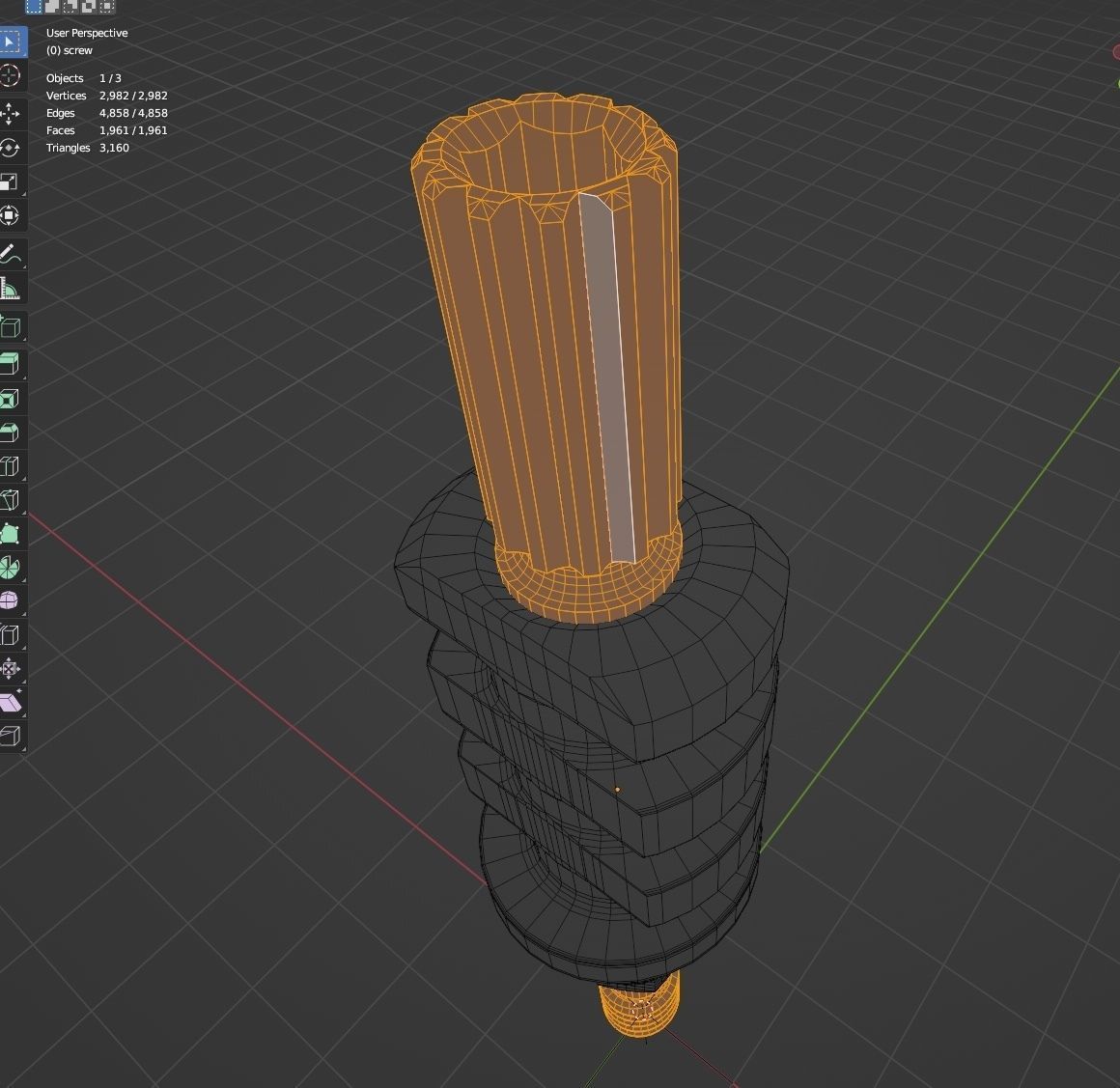Switch selection mode to Intersect

point(106,7)
